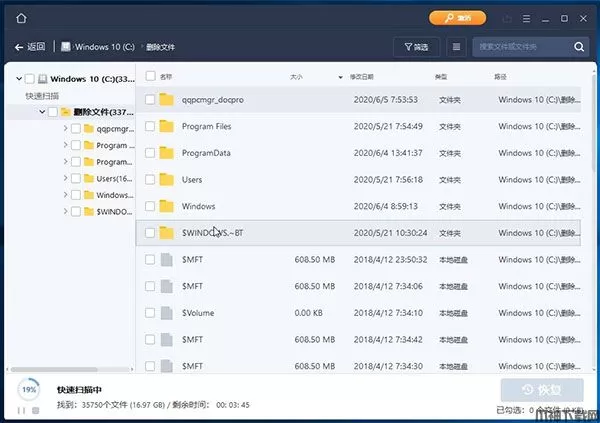
Task: Sort by the 大小 column header
Action: click(x=297, y=76)
